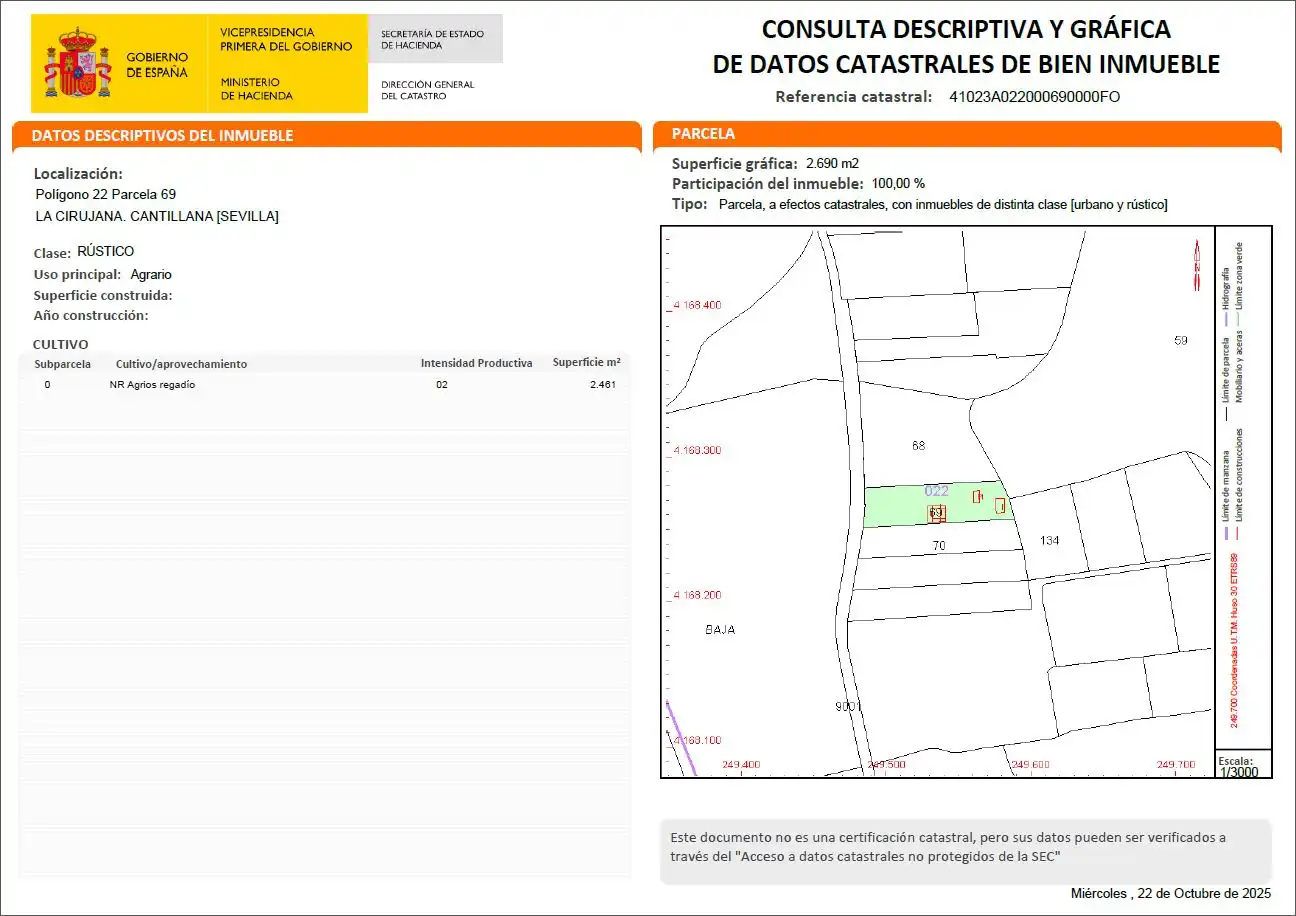Click the 'Tipo:' parcel description line
Screen dimensions: 1296x916
pos(920,204)
